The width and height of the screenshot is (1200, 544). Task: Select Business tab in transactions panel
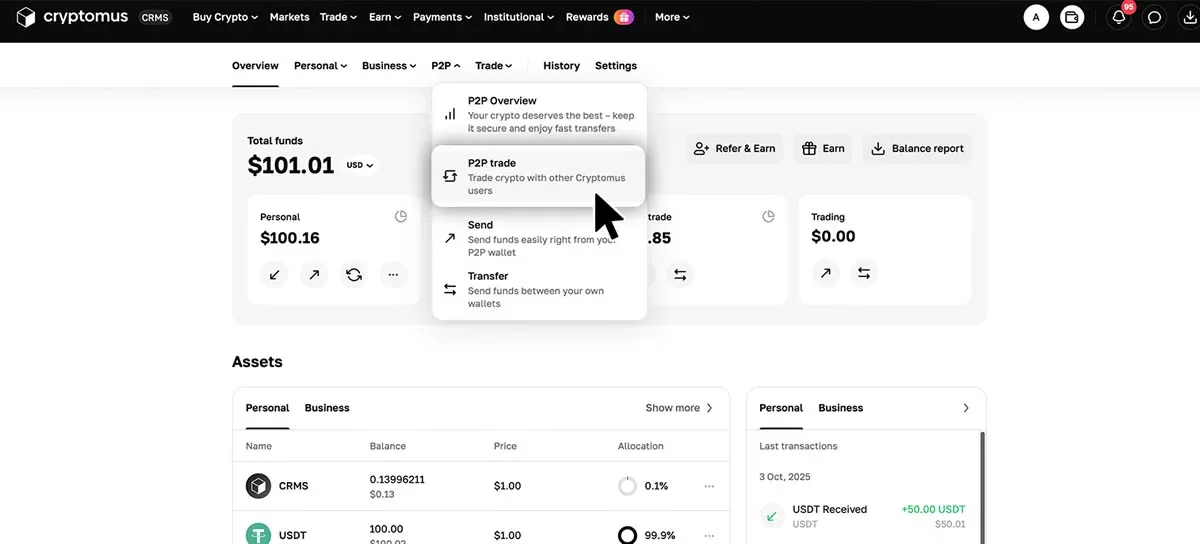click(841, 408)
